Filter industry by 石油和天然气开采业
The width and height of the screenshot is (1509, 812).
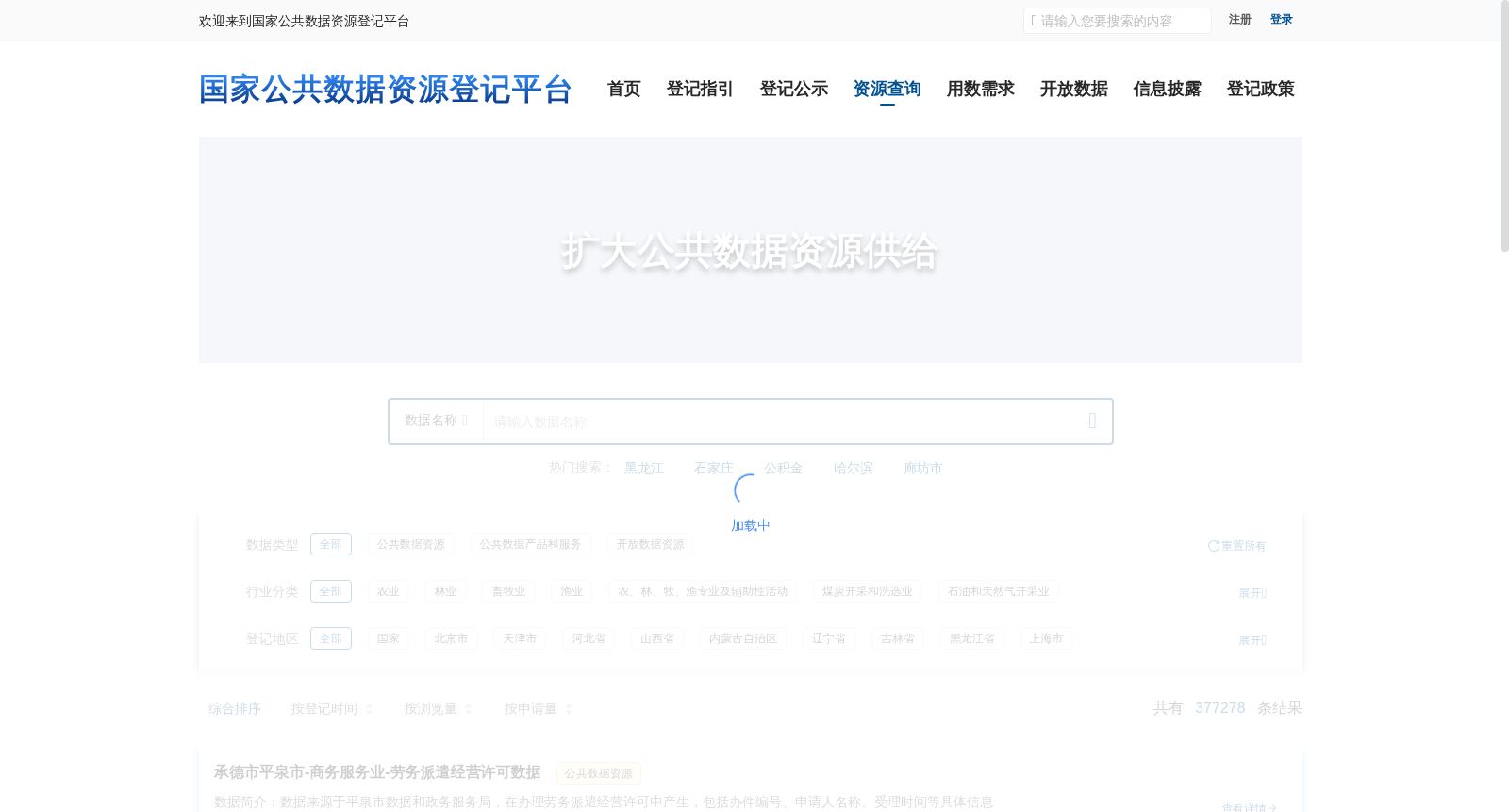coord(999,591)
